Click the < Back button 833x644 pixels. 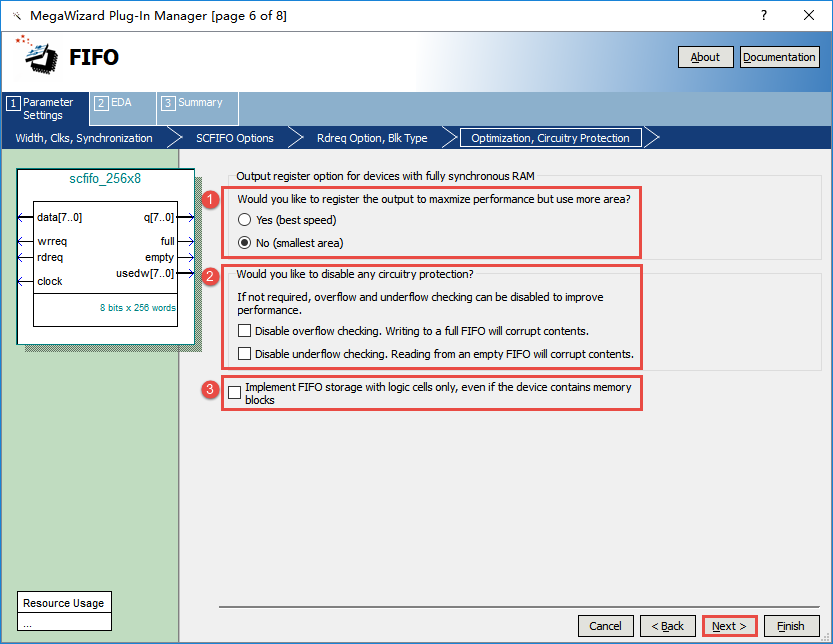coord(668,626)
